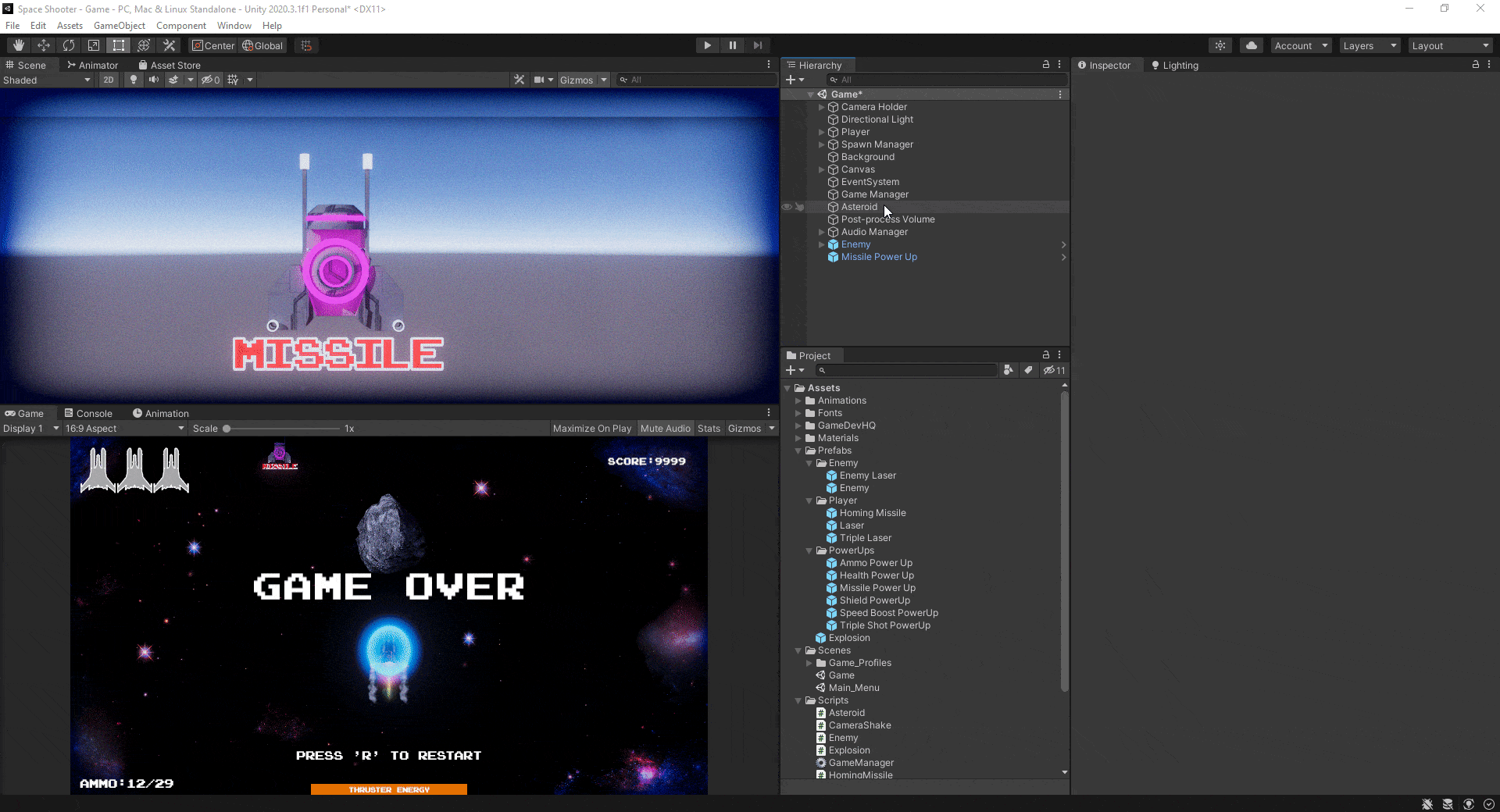Lock the Inspector panel
Screen dimensions: 1500x812
(x=1476, y=64)
